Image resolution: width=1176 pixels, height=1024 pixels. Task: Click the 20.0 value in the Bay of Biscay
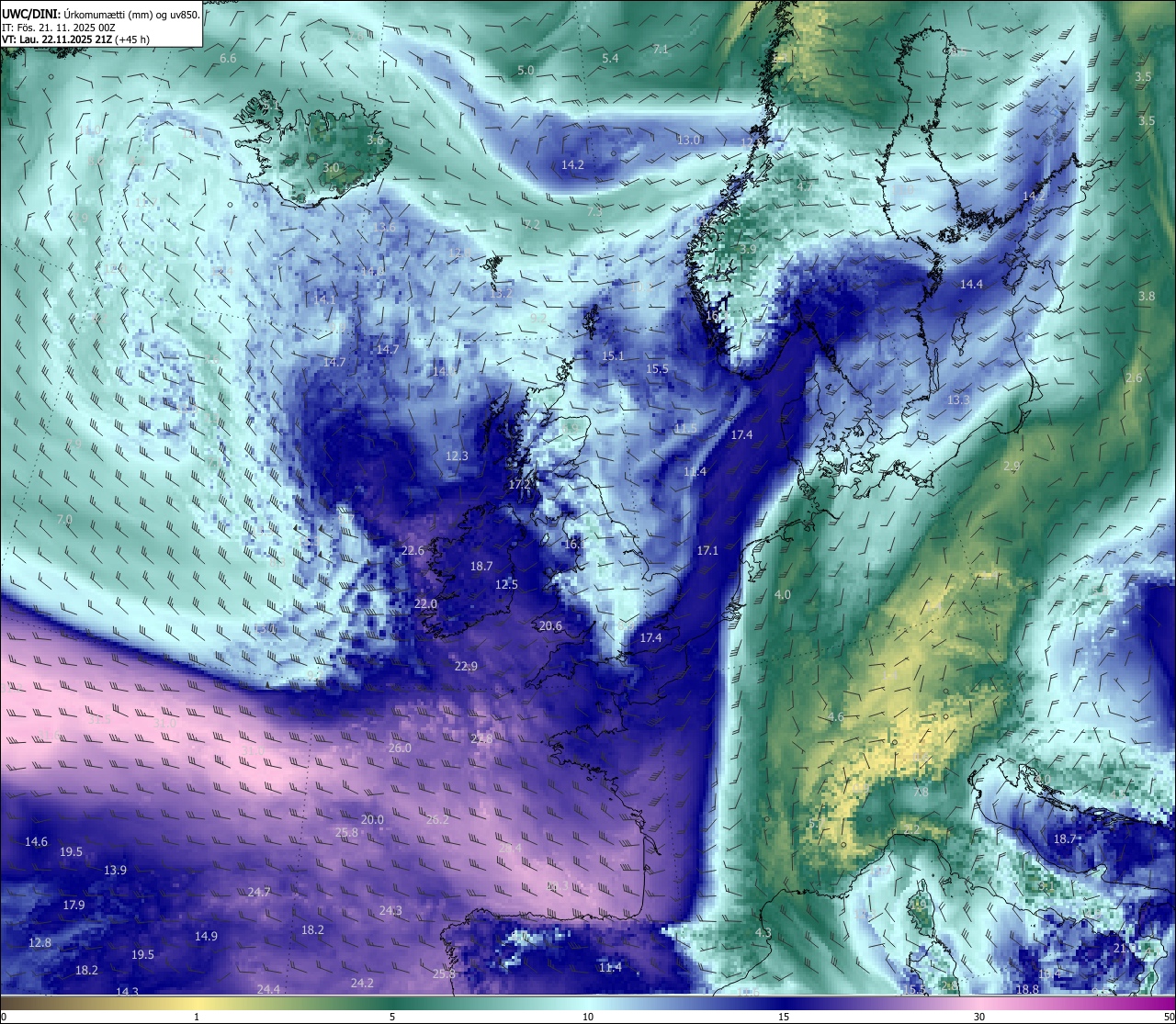pos(372,819)
